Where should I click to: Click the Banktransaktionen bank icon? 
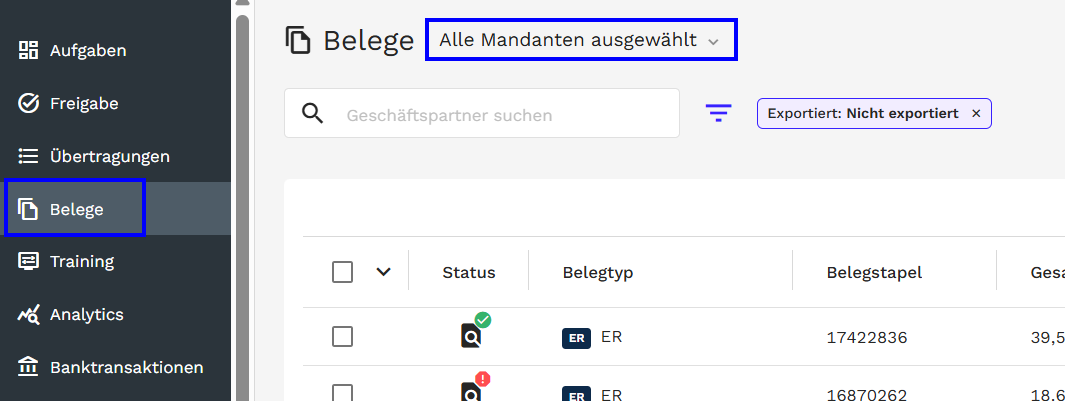coord(29,367)
